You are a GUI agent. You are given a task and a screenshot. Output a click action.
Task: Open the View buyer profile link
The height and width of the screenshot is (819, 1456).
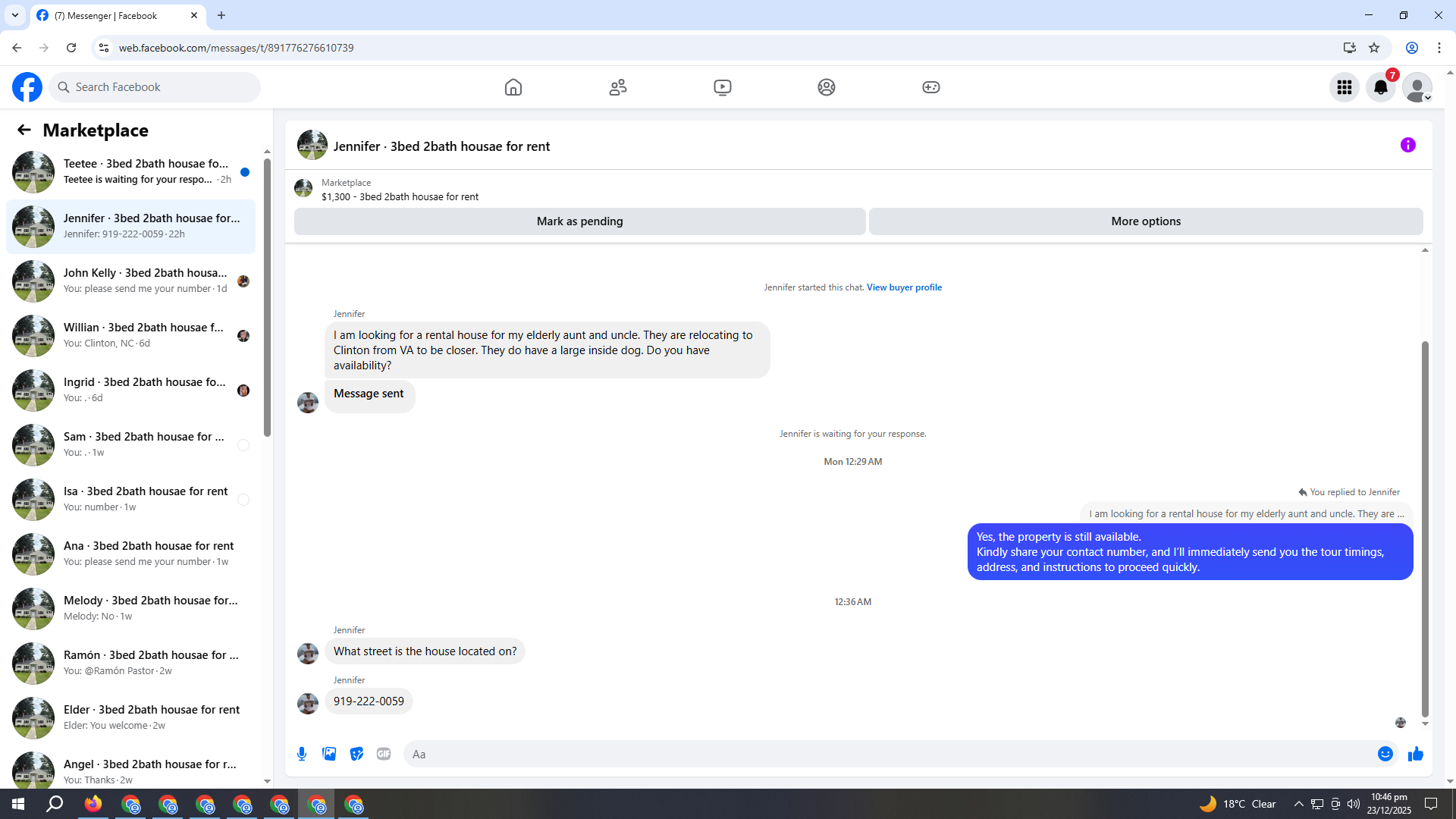click(904, 287)
